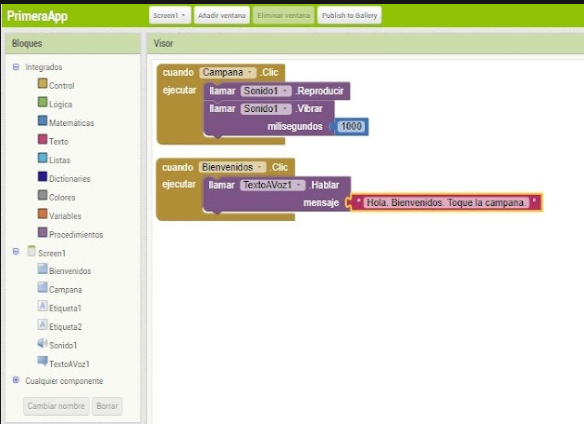This screenshot has width=584, height=424.
Task: Open the TextoAVoz1 dropdown in Hablar block
Action: coord(273,185)
